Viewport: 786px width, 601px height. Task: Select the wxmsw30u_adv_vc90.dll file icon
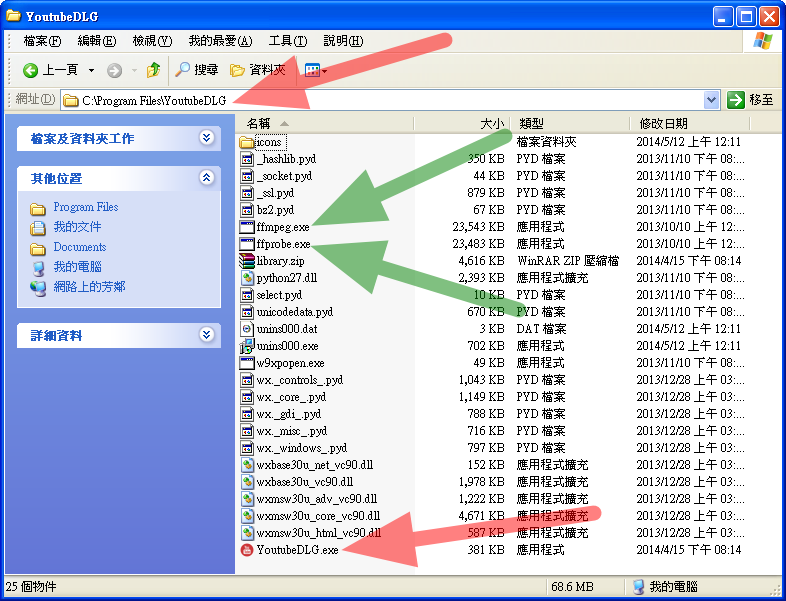(247, 499)
